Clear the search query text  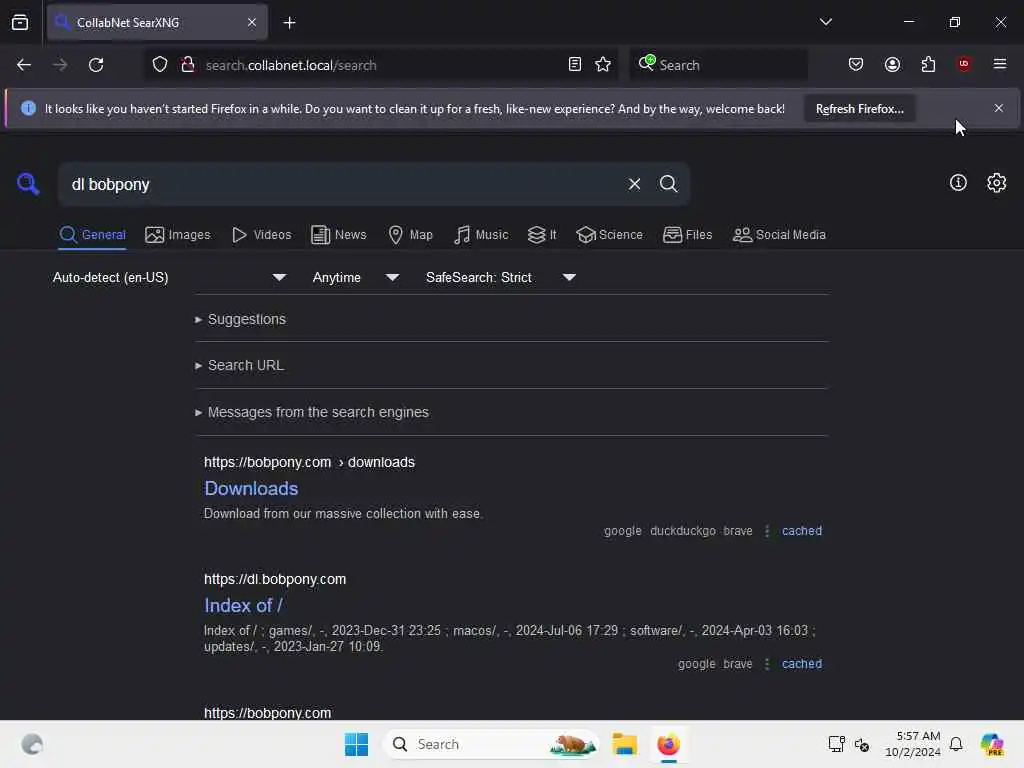634,184
